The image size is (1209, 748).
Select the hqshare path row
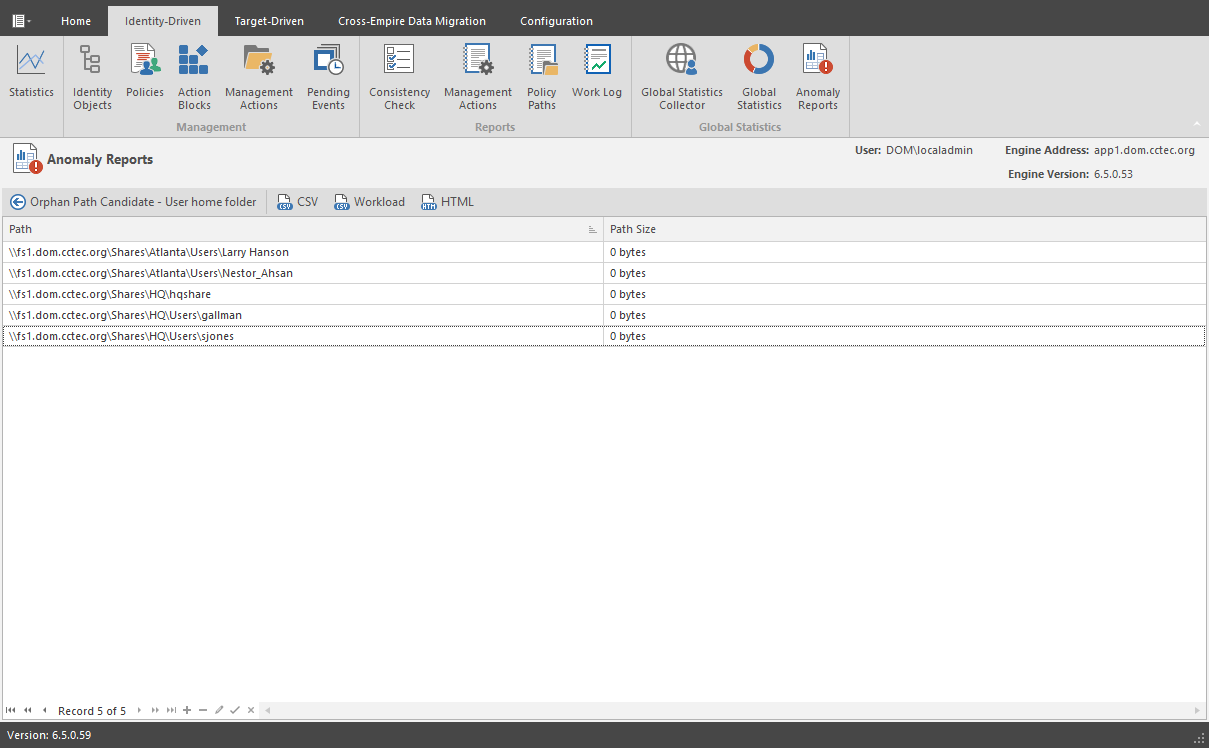coord(300,294)
